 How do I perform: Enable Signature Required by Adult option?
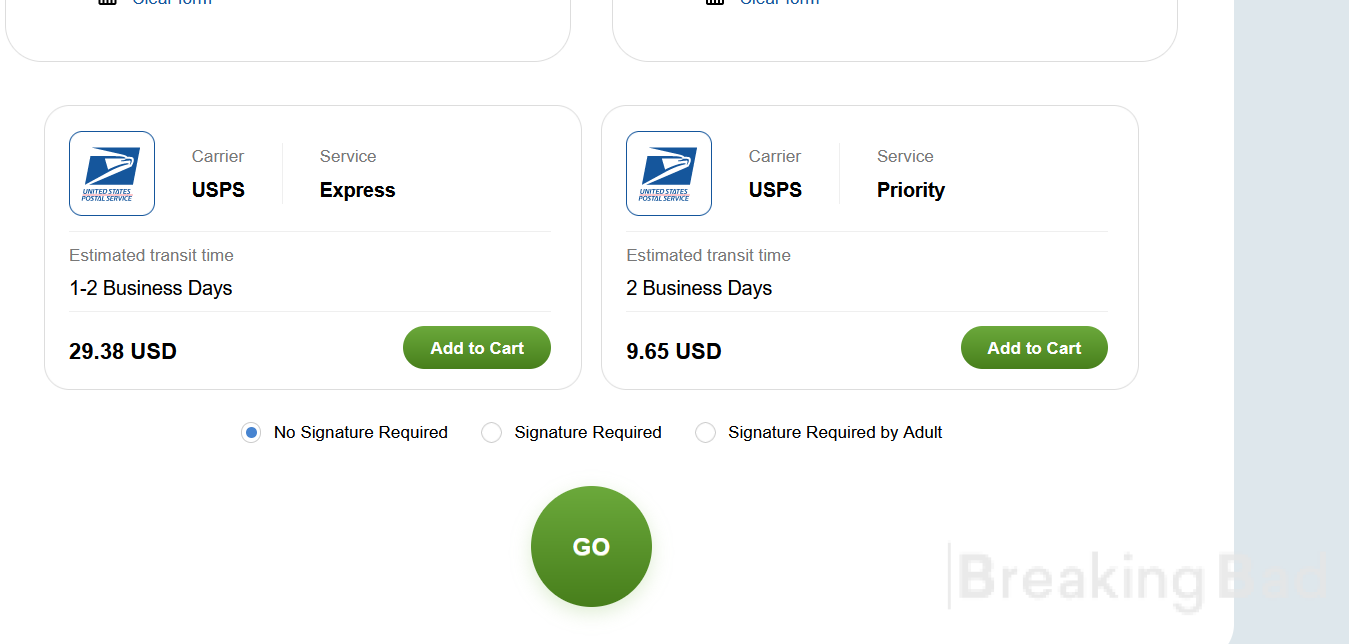click(x=705, y=432)
